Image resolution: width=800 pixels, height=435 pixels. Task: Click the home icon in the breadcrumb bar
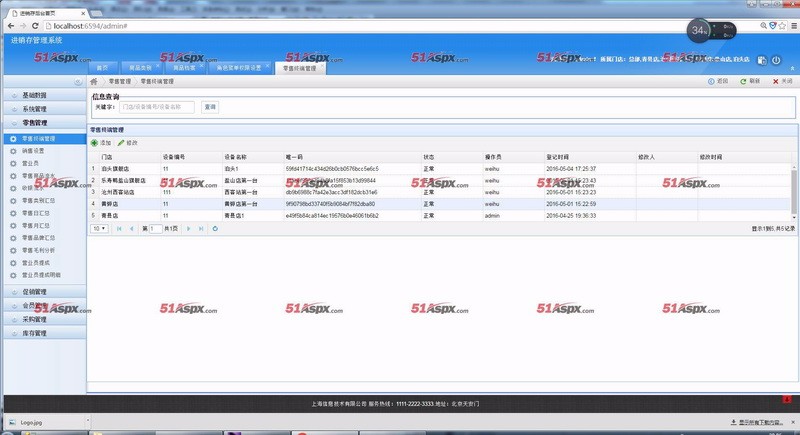click(94, 82)
